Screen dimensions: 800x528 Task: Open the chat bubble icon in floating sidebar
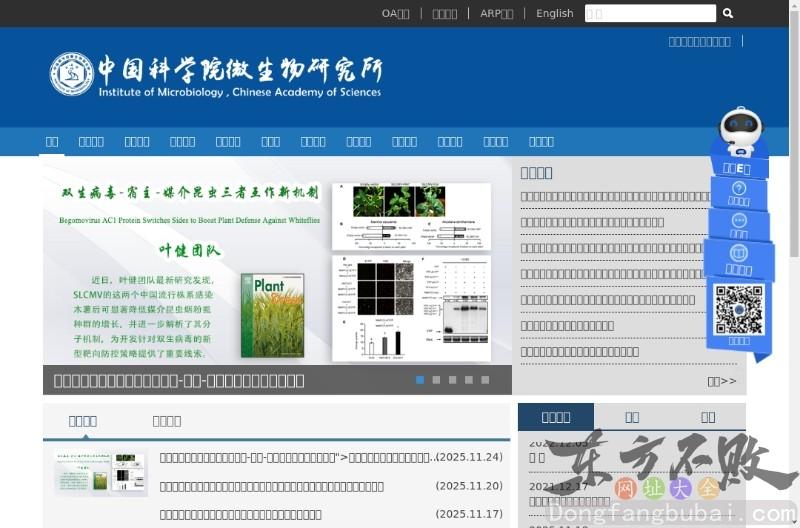739,220
